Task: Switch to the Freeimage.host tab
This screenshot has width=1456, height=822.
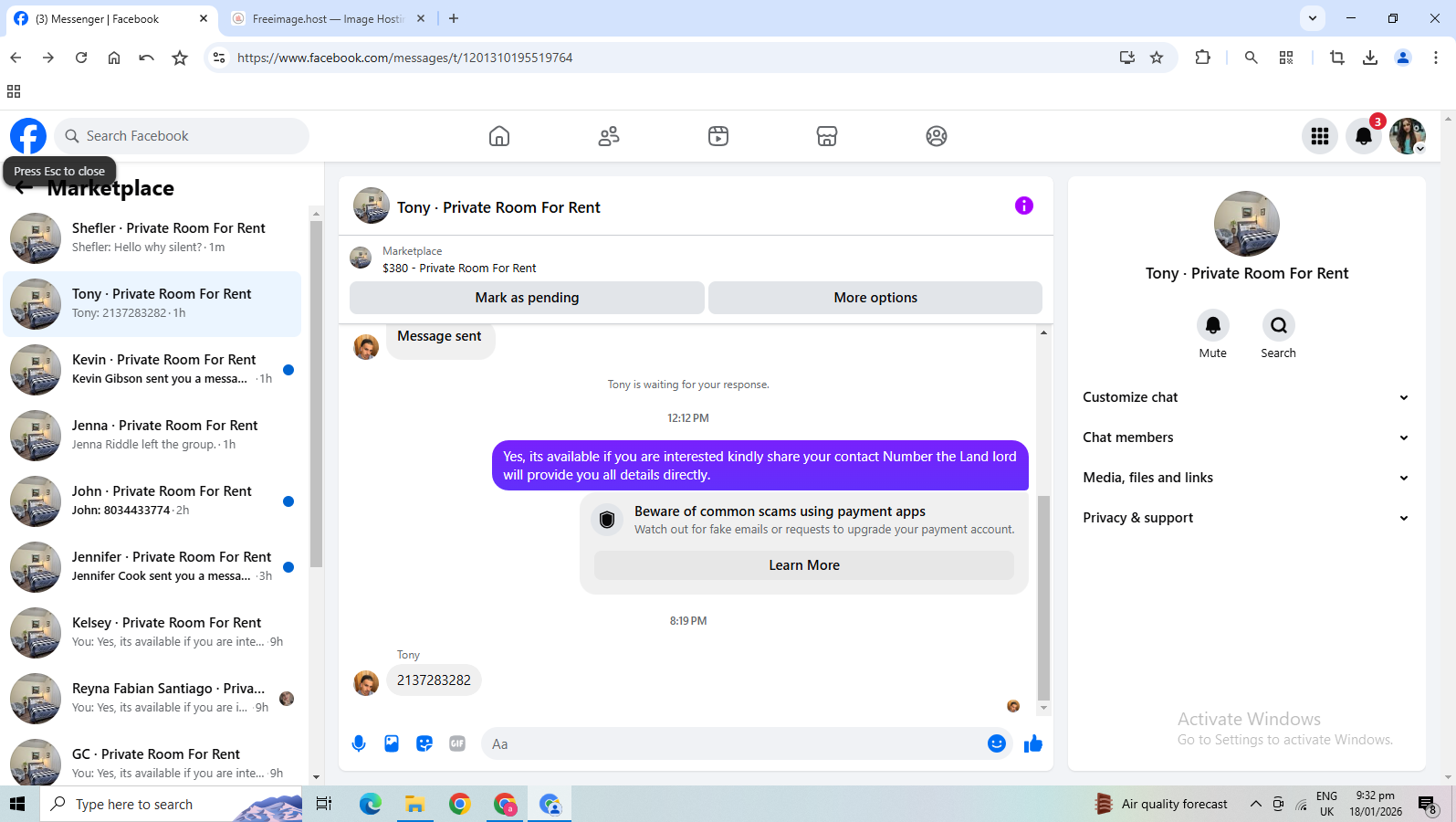Action: pos(328,19)
